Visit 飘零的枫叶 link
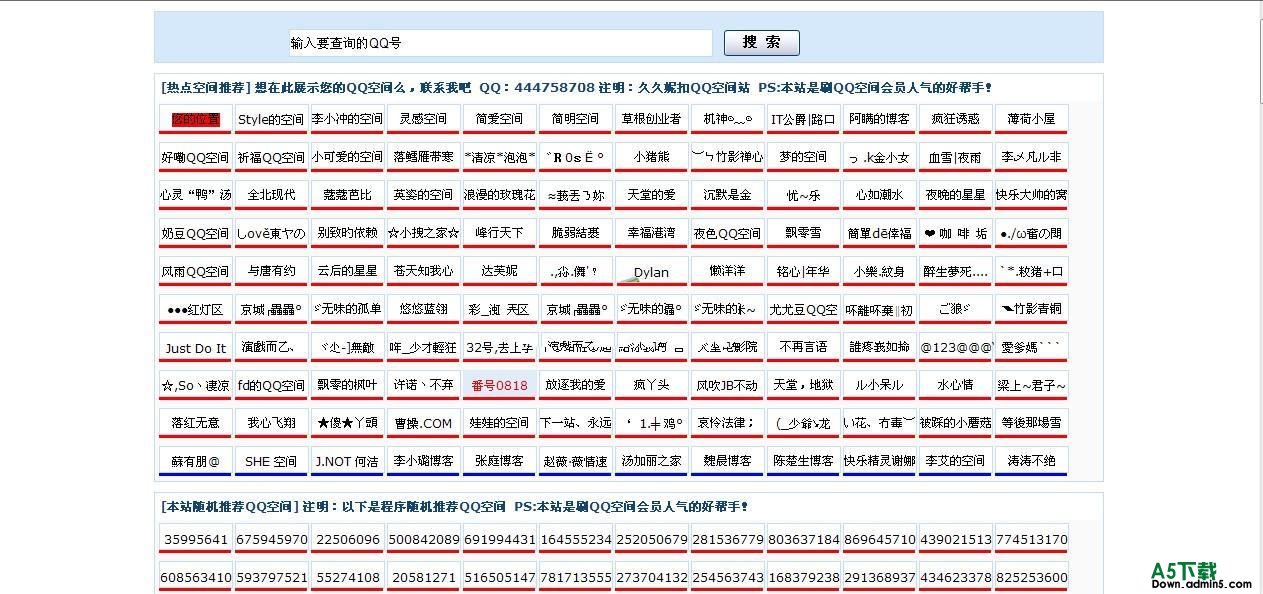The image size is (1263, 594). point(347,385)
